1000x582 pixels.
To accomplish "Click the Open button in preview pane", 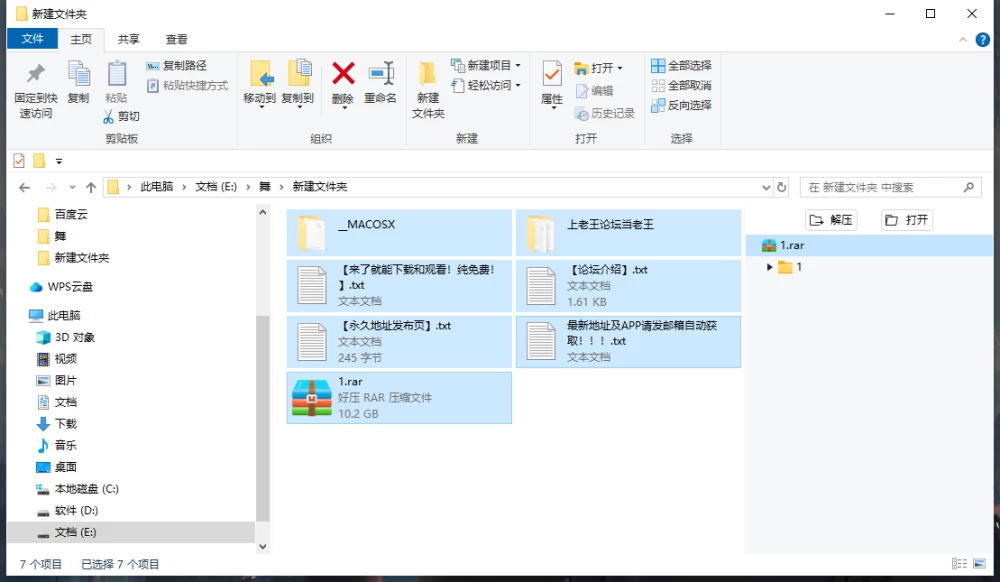I will click(907, 220).
